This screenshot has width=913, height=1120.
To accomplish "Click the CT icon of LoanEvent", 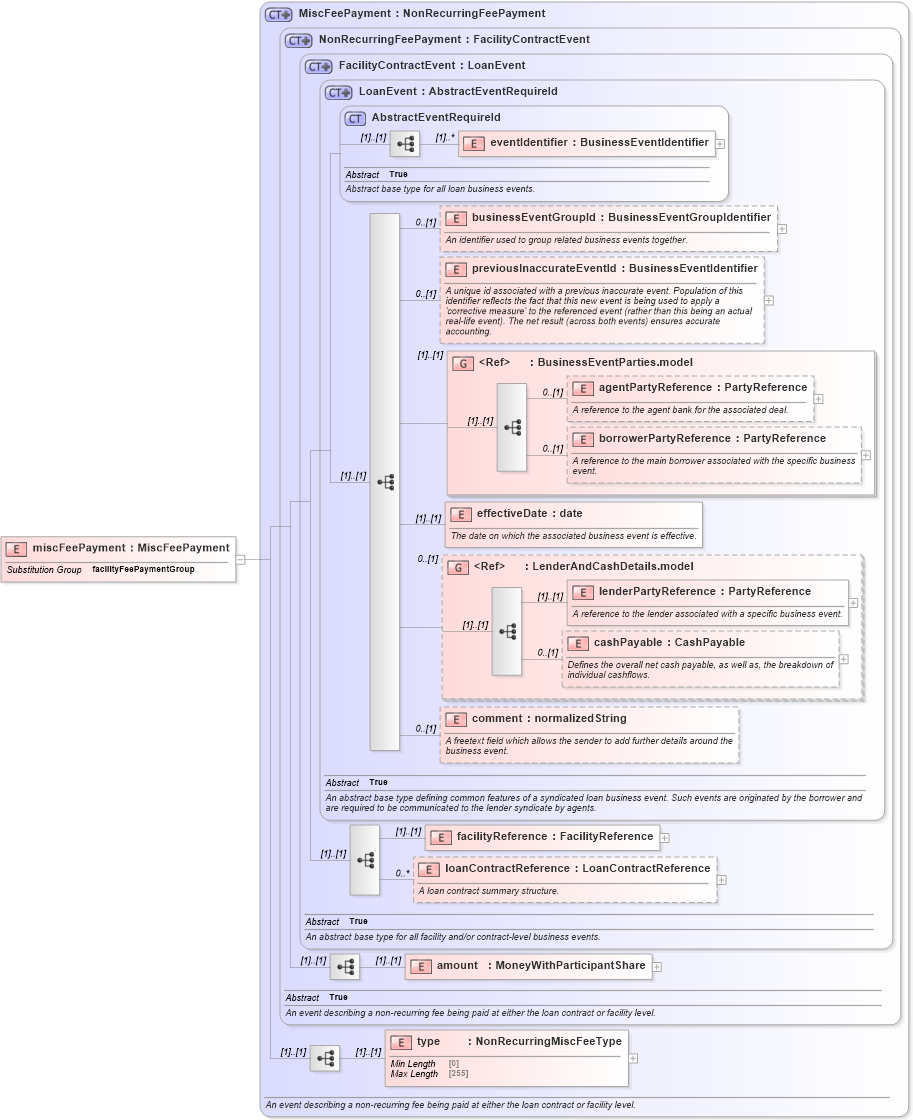I will coord(337,91).
